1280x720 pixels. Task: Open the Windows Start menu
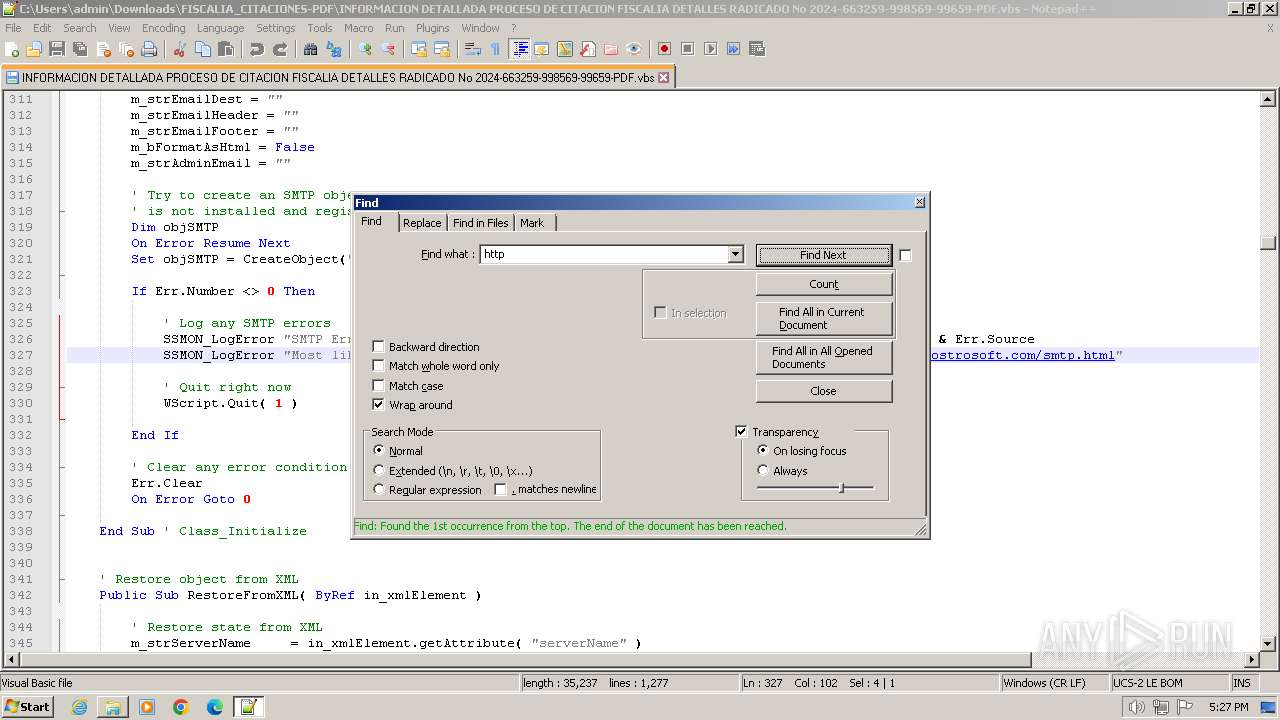pos(27,707)
